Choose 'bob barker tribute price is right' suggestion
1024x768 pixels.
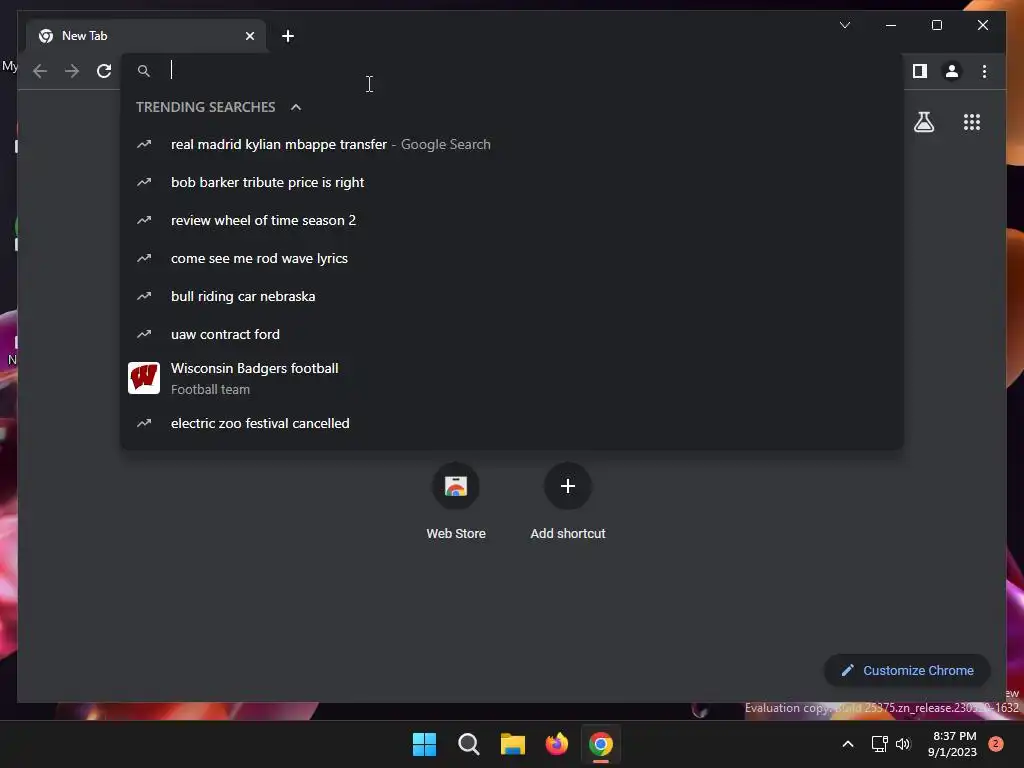click(512, 182)
